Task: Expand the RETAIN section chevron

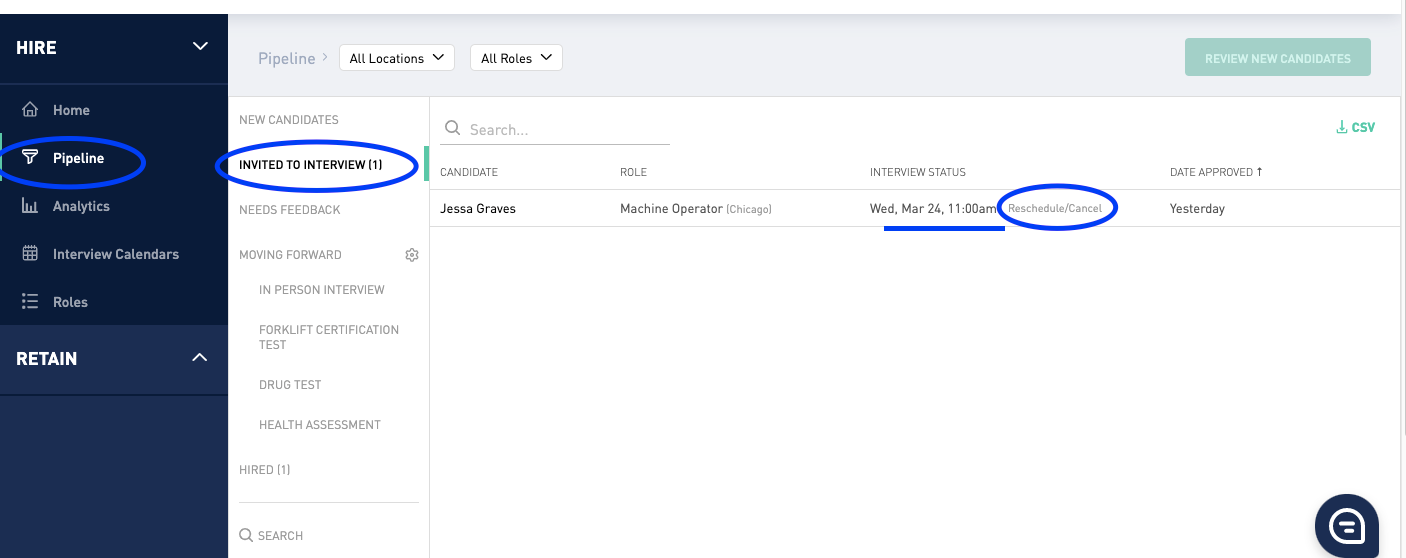Action: click(x=200, y=358)
